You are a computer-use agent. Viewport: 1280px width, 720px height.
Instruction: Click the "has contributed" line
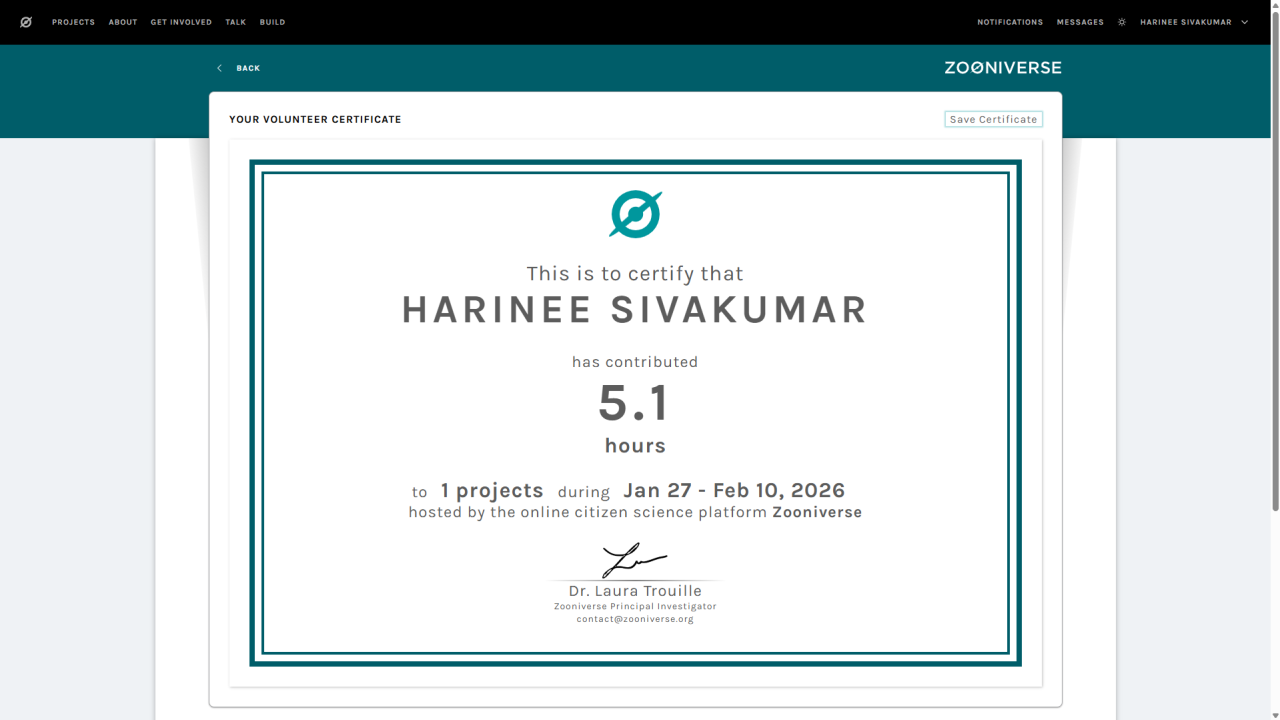point(635,362)
